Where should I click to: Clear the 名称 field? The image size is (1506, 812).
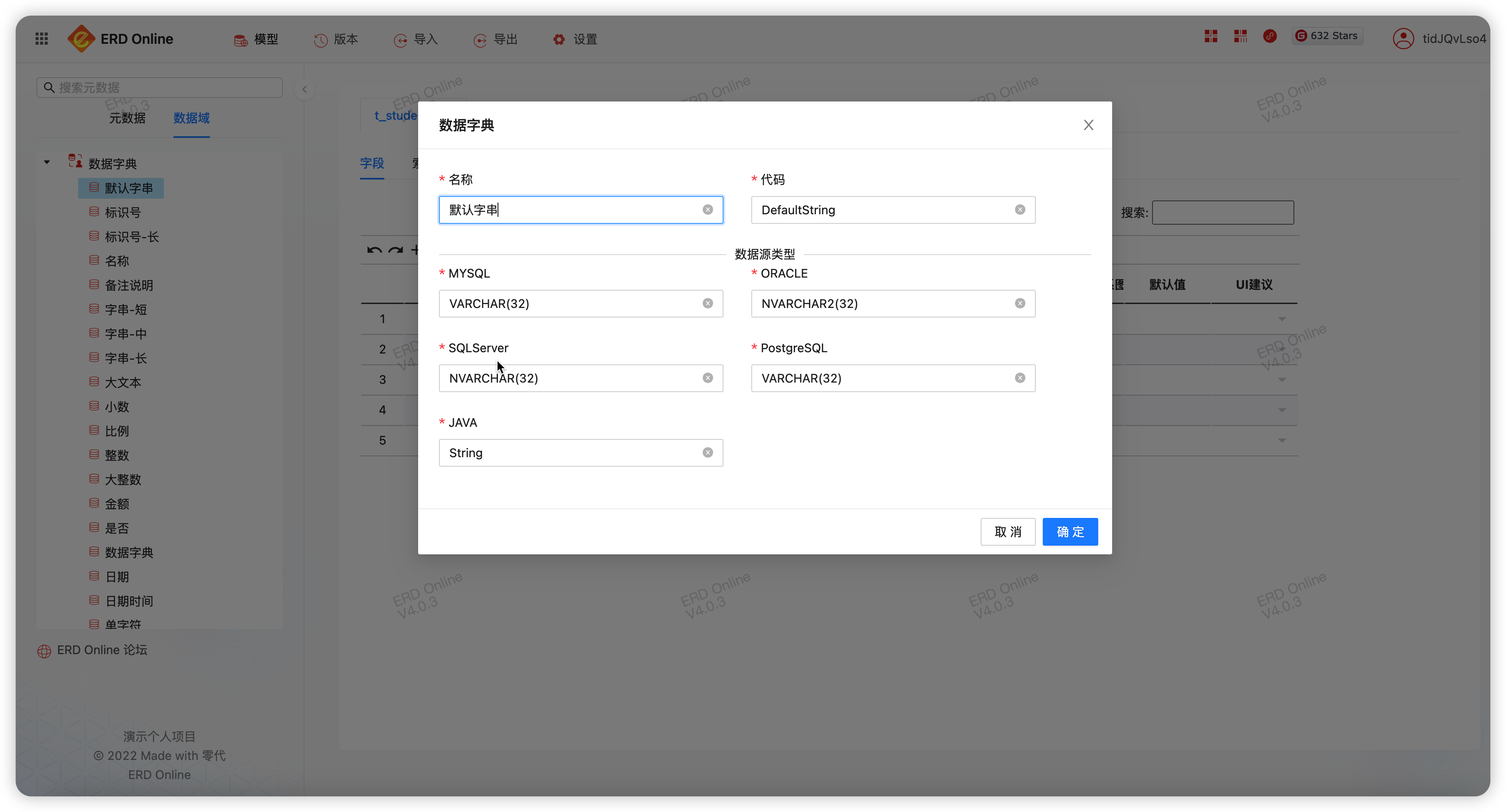(x=707, y=210)
